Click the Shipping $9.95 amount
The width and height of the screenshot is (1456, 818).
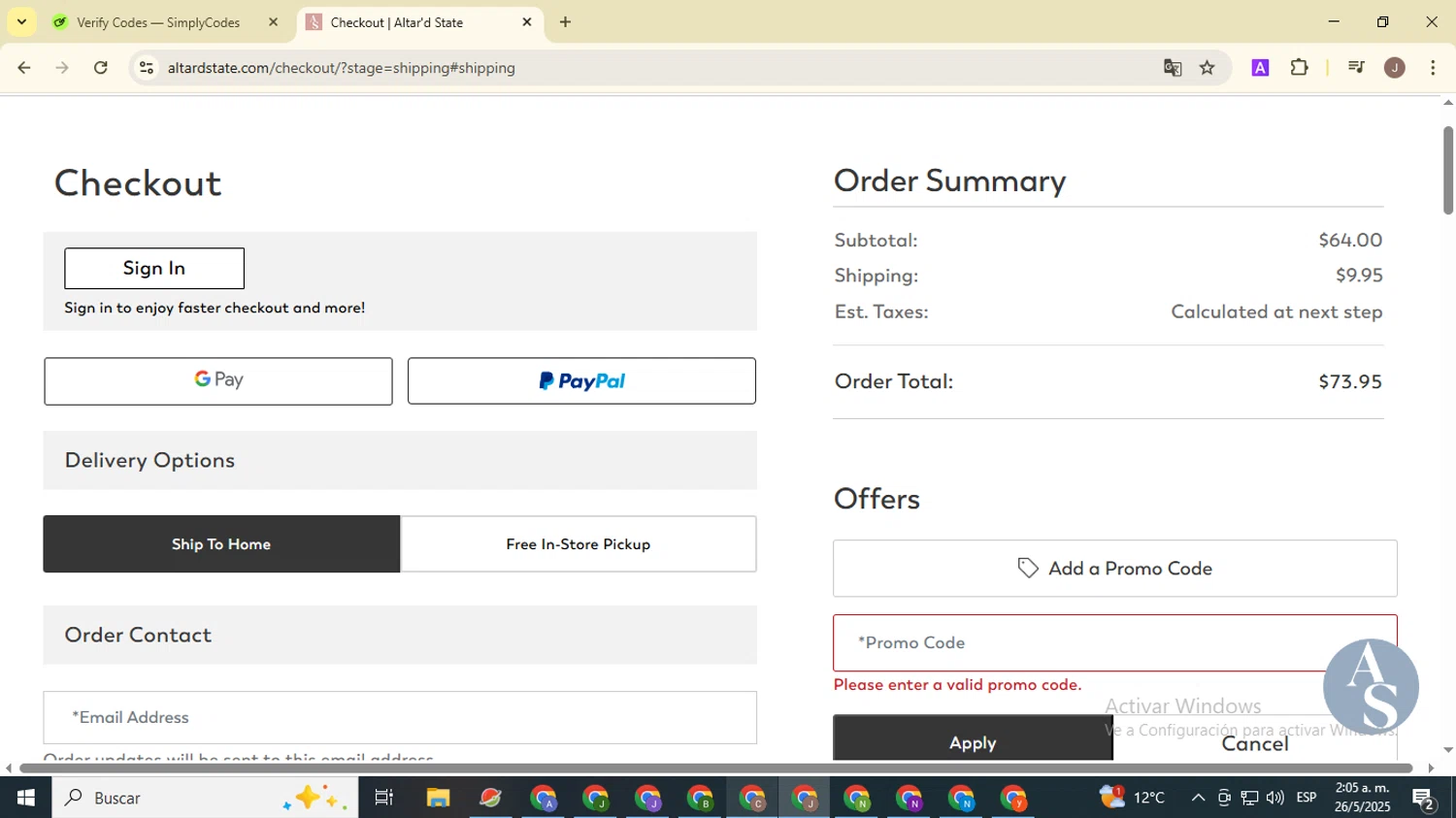pyautogui.click(x=1359, y=276)
